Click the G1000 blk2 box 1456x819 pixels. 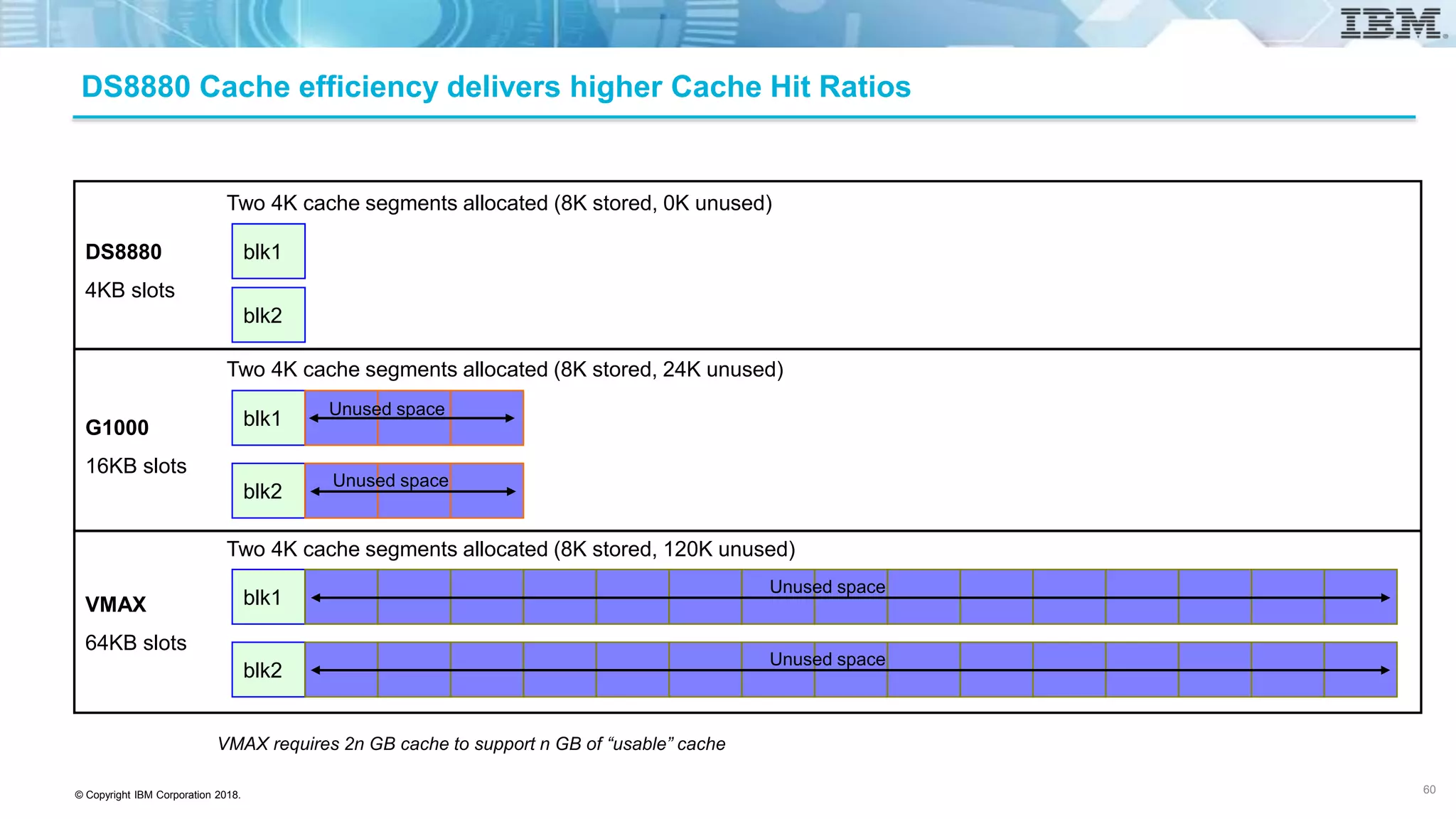(x=269, y=491)
